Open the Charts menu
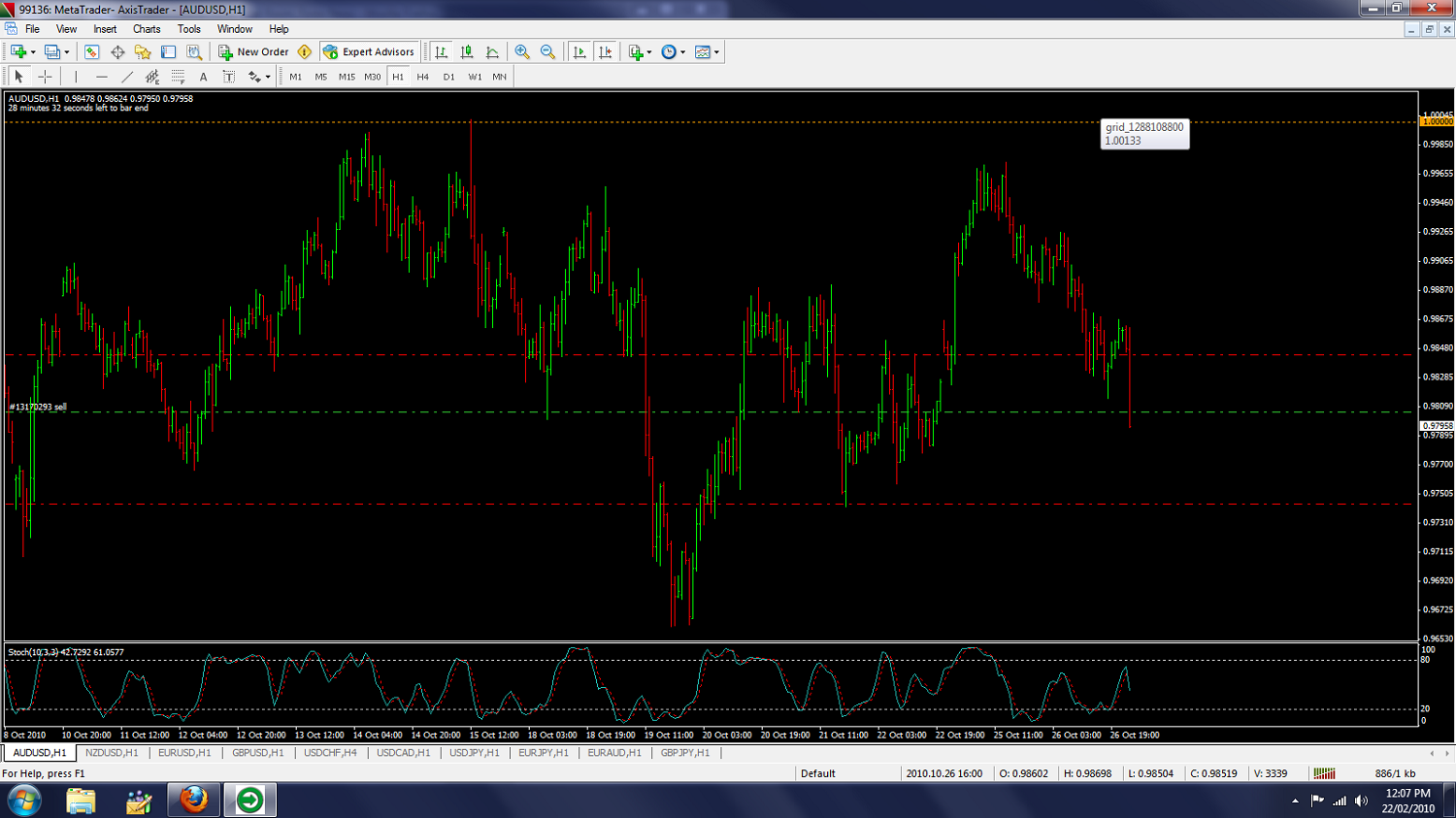This screenshot has height=818, width=1456. (147, 29)
